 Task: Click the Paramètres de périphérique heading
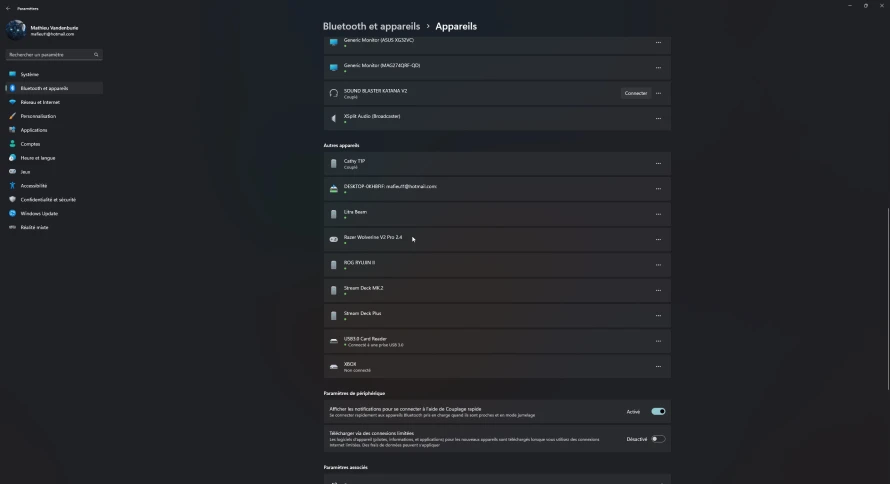click(354, 393)
